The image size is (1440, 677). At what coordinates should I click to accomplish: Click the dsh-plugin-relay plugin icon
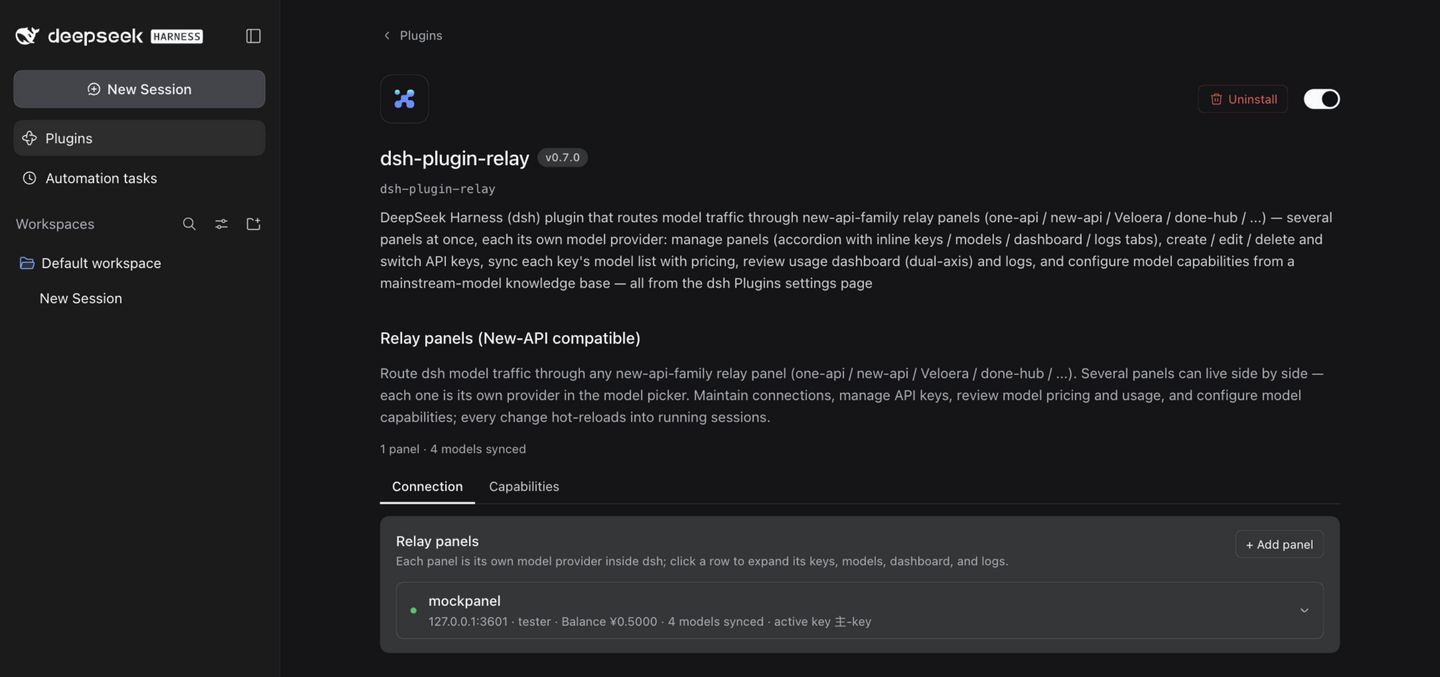(x=404, y=99)
